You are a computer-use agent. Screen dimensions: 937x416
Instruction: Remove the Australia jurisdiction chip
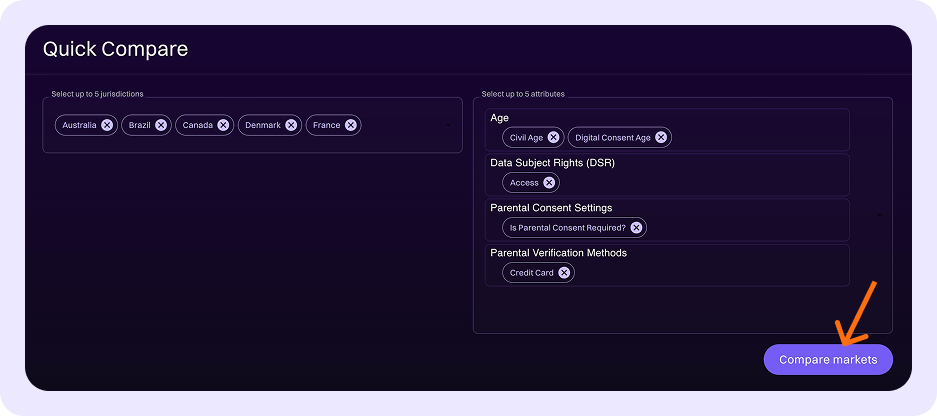[107, 125]
